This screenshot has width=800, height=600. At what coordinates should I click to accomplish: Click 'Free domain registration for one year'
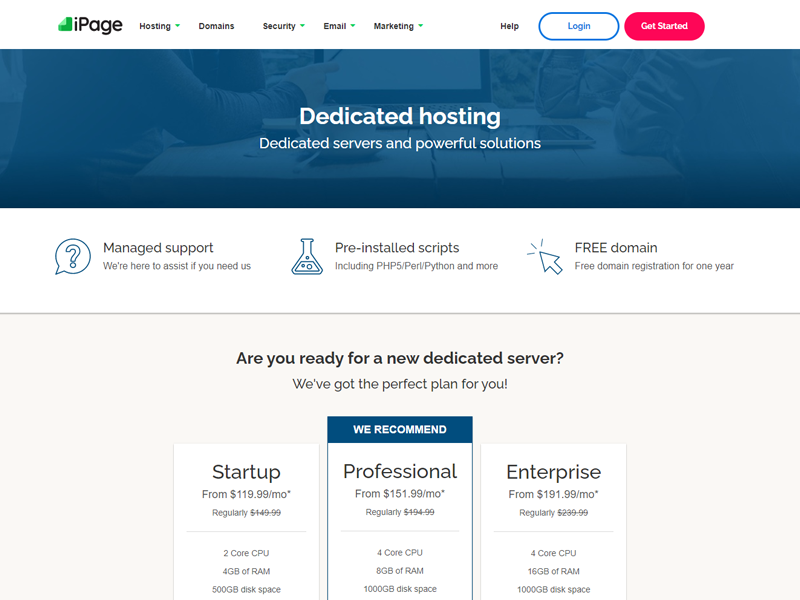pos(654,266)
